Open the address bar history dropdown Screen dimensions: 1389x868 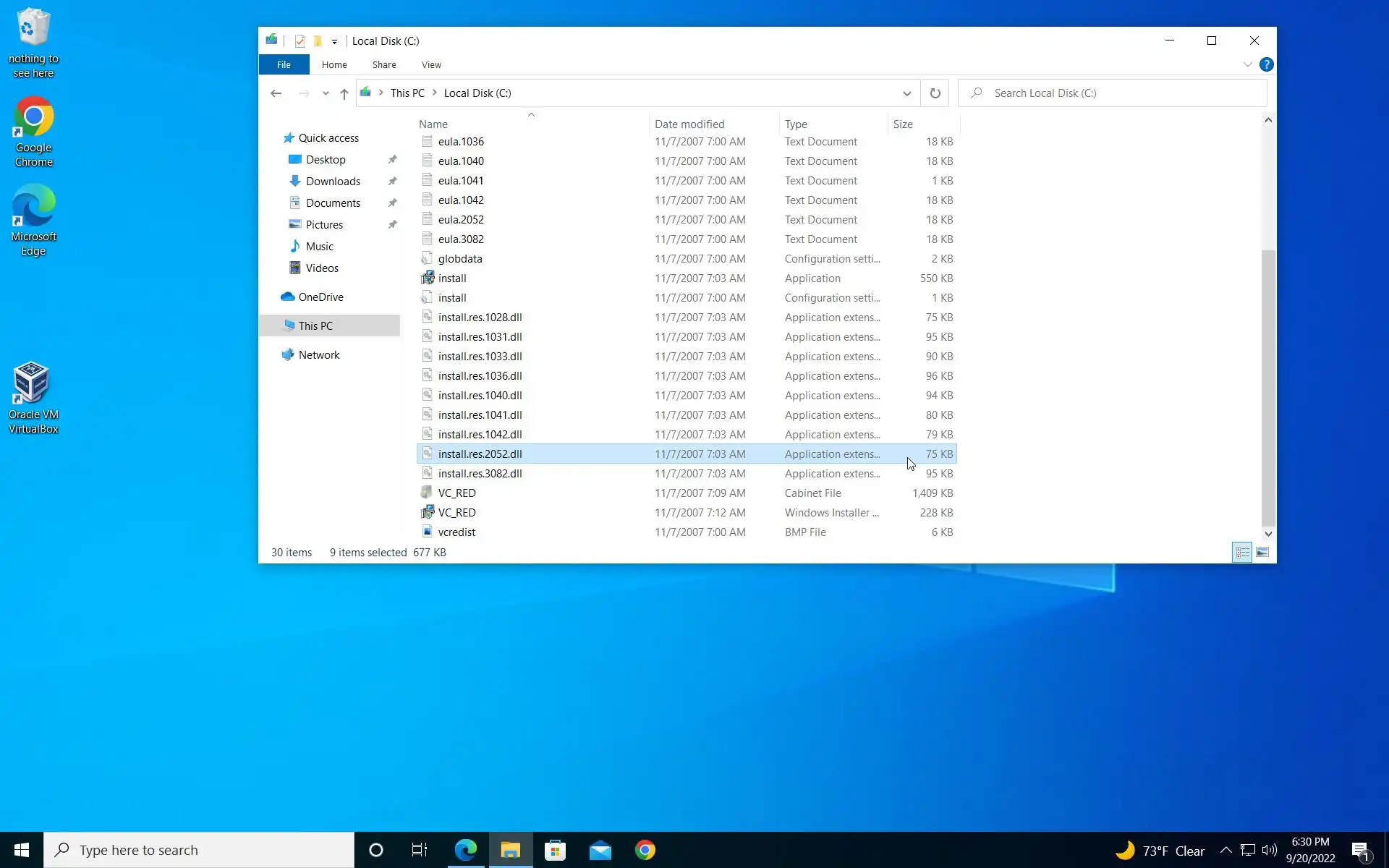pos(906,93)
